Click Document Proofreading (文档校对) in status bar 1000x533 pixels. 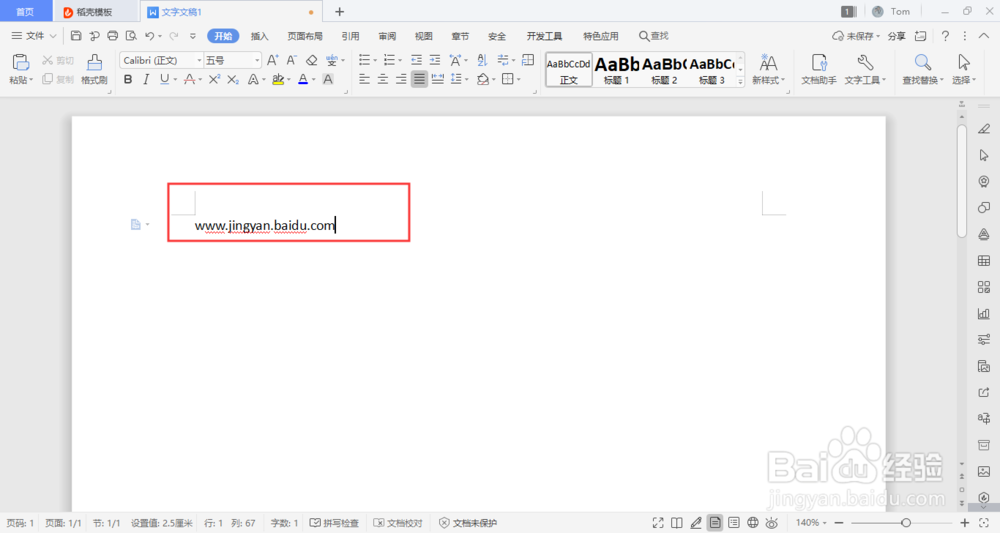(x=398, y=523)
